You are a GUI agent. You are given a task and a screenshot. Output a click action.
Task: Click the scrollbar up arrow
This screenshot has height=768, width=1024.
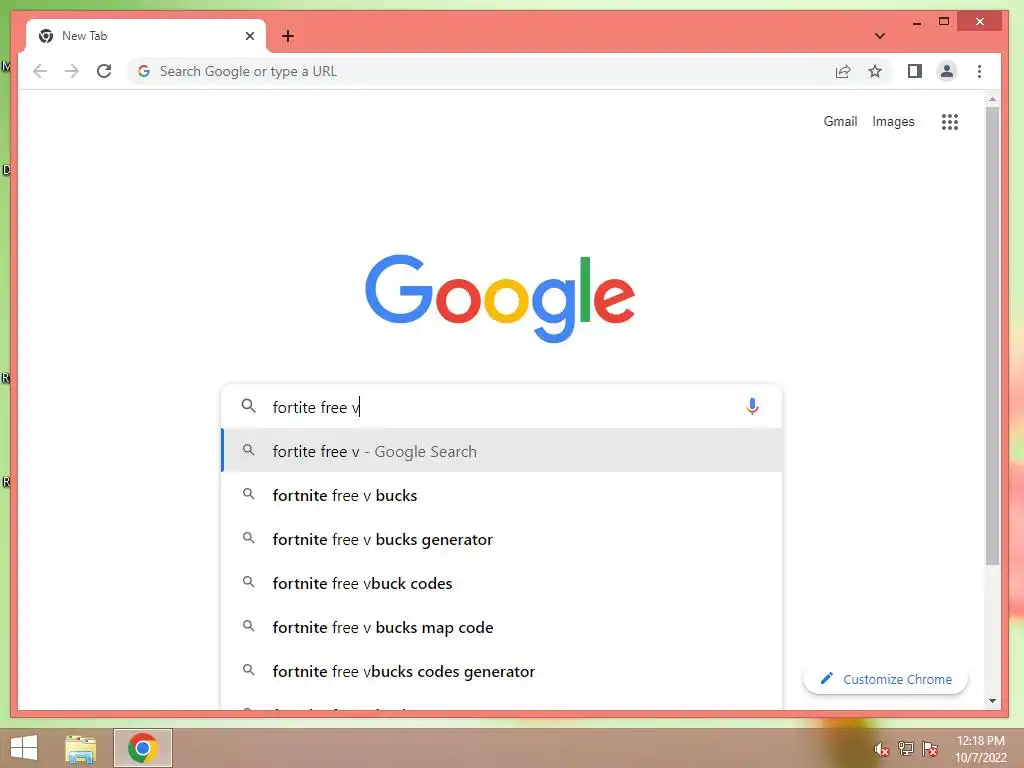click(992, 99)
